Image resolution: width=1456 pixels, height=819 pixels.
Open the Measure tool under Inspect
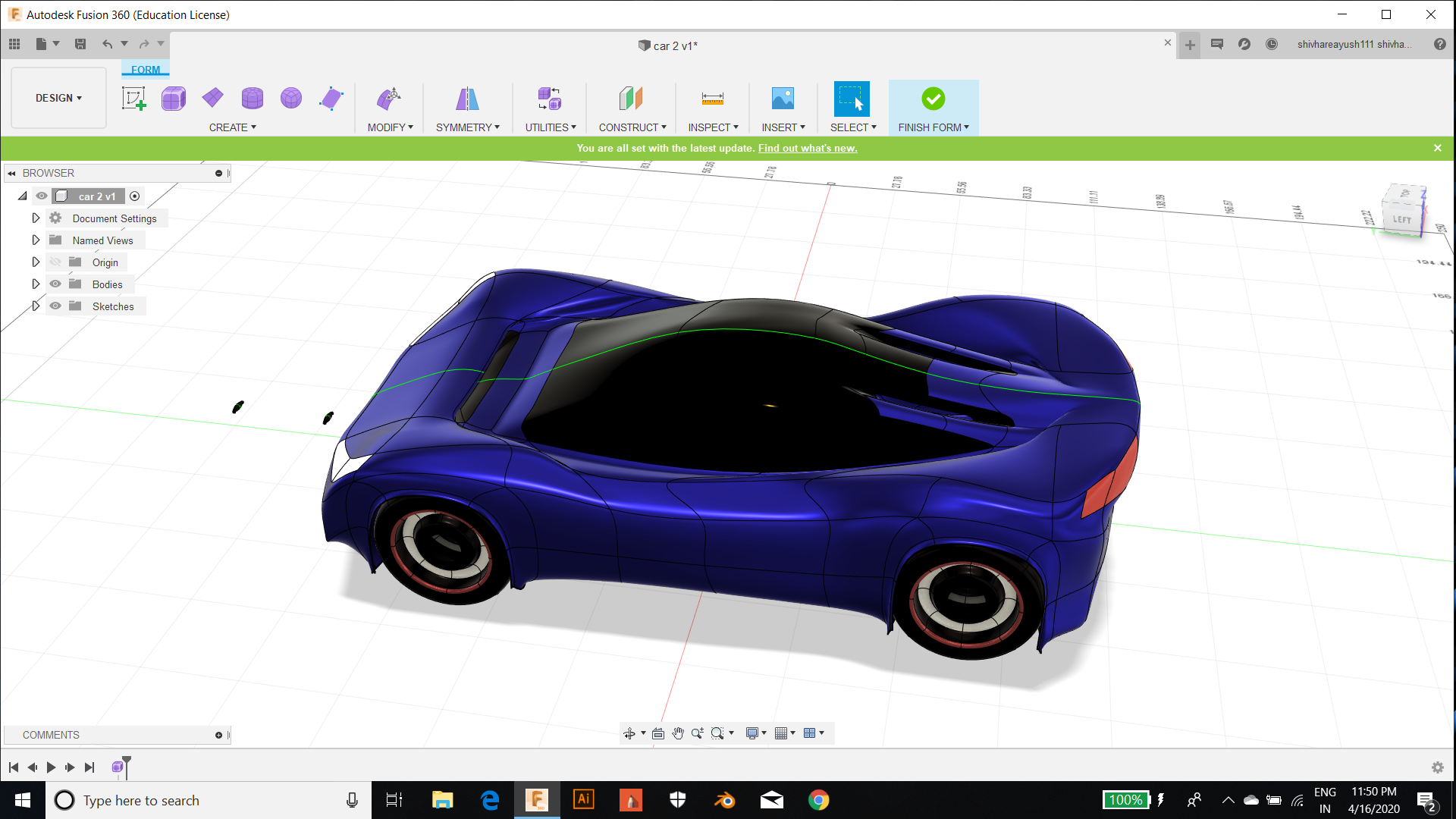pyautogui.click(x=712, y=98)
